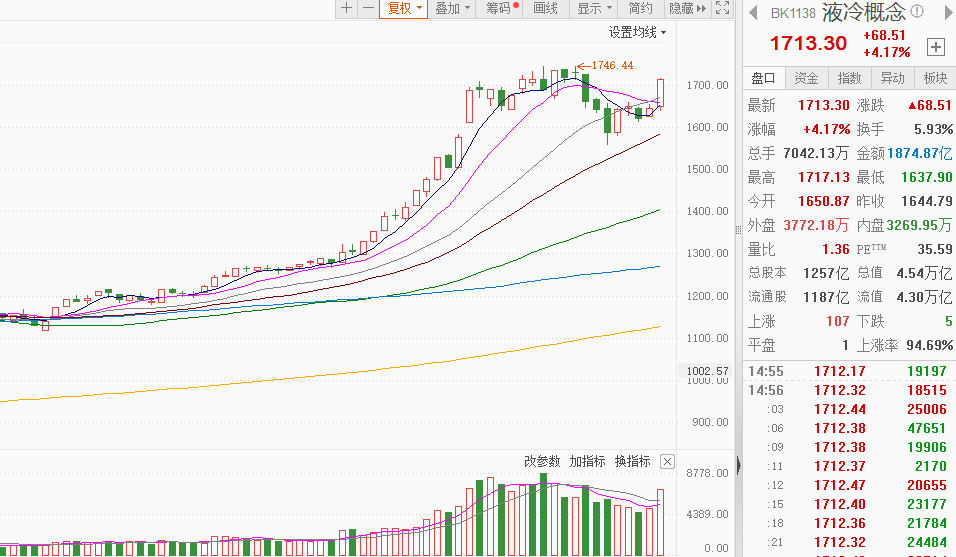The height and width of the screenshot is (557, 956).
Task: Activate the 画线 drawing tool
Action: point(545,8)
